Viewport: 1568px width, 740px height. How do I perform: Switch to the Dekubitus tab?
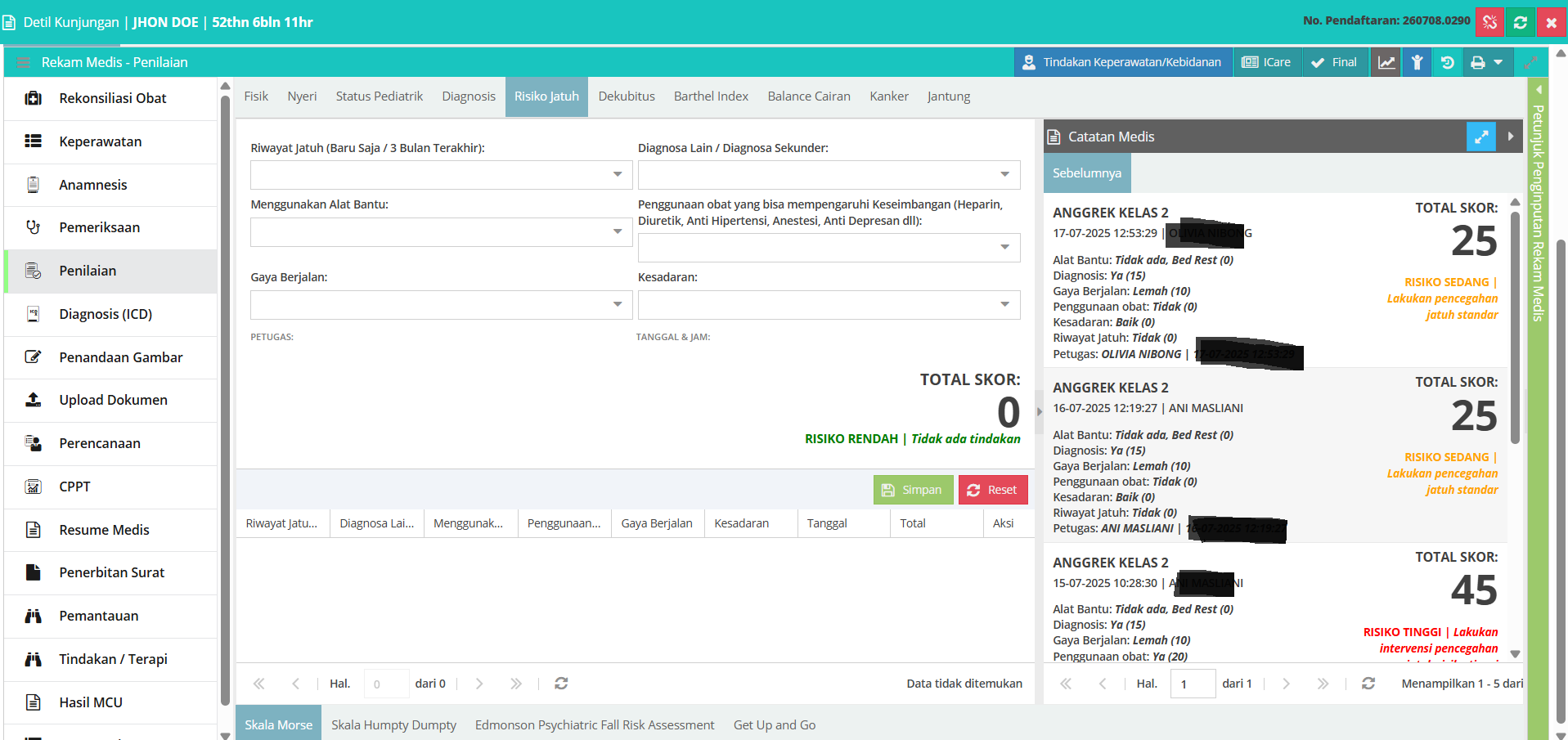(627, 96)
